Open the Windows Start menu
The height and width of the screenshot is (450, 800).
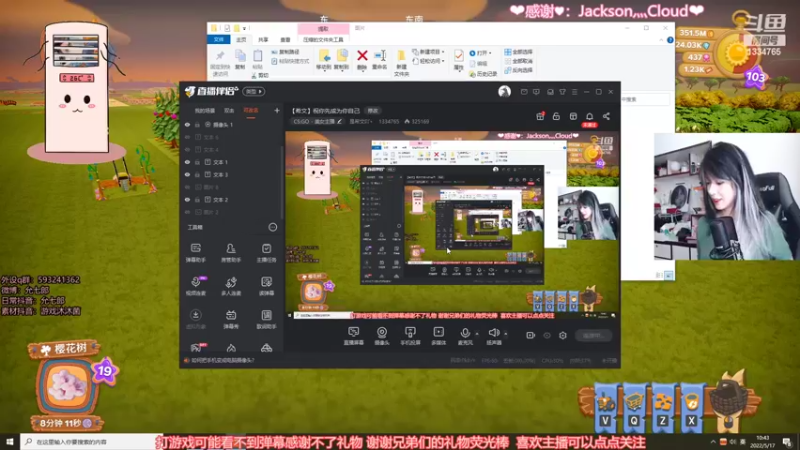[10, 441]
